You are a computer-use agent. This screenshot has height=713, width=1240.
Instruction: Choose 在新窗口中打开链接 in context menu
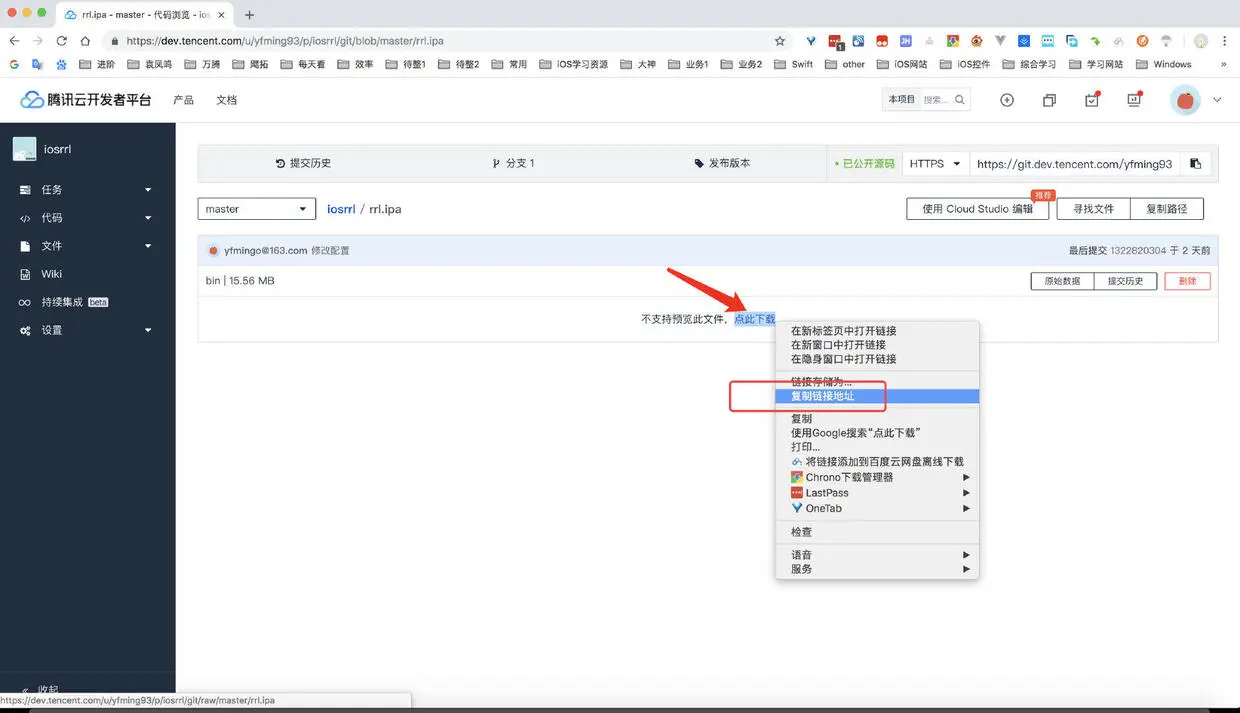point(877,345)
